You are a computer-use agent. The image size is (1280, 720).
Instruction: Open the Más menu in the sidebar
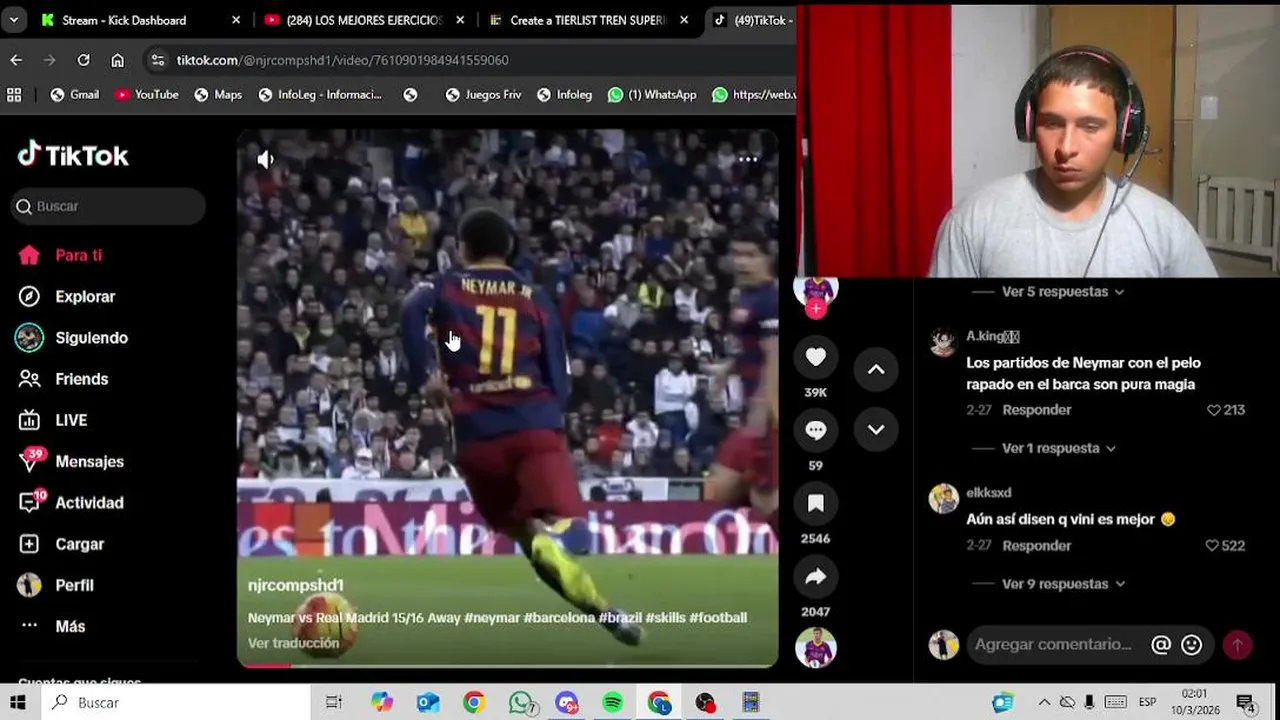tap(70, 626)
